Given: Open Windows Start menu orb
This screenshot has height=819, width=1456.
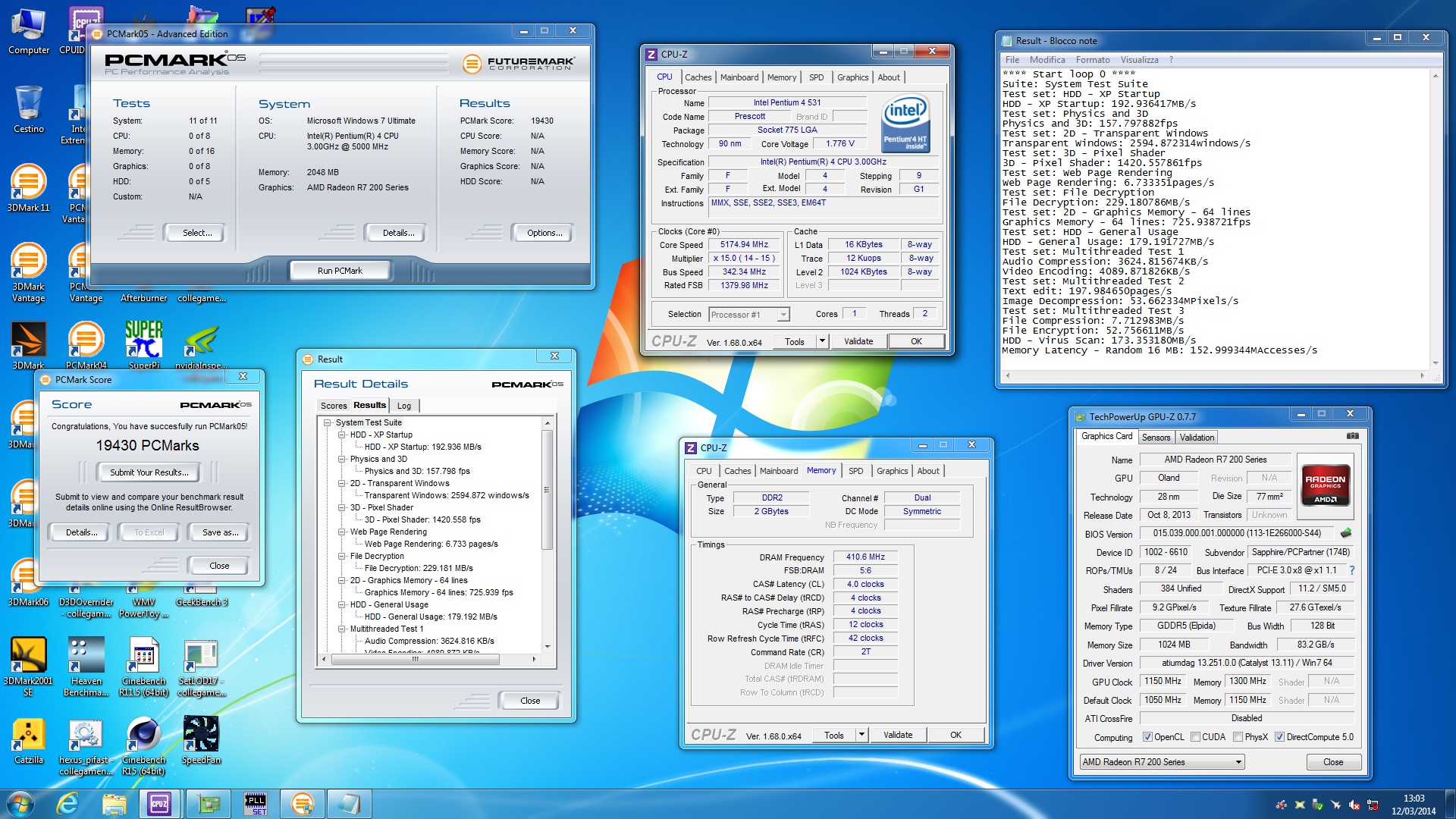Looking at the screenshot, I should (x=20, y=803).
